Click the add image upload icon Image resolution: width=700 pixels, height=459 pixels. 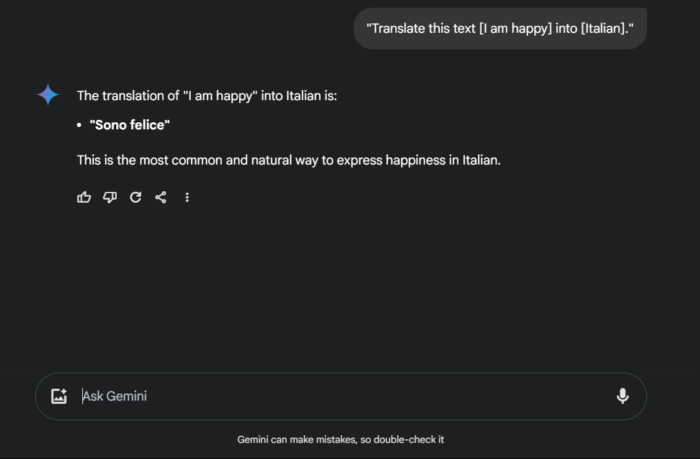(x=59, y=396)
